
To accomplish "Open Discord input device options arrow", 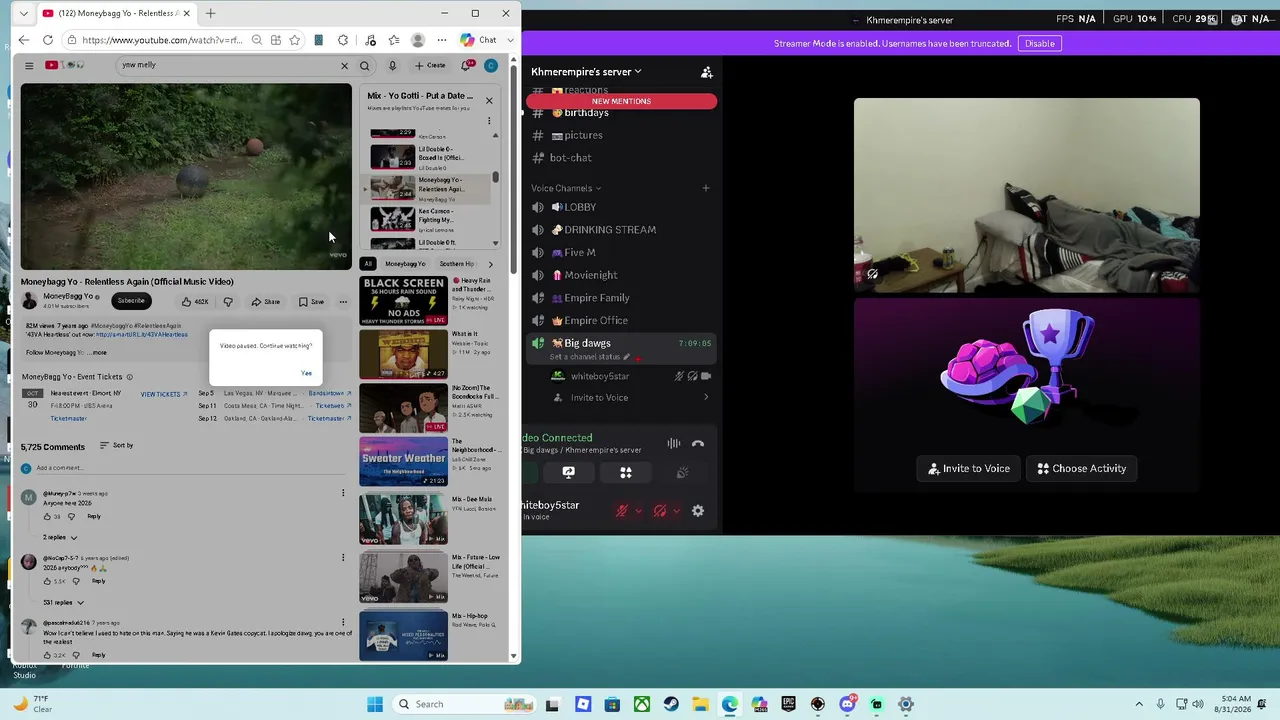I will click(x=639, y=511).
